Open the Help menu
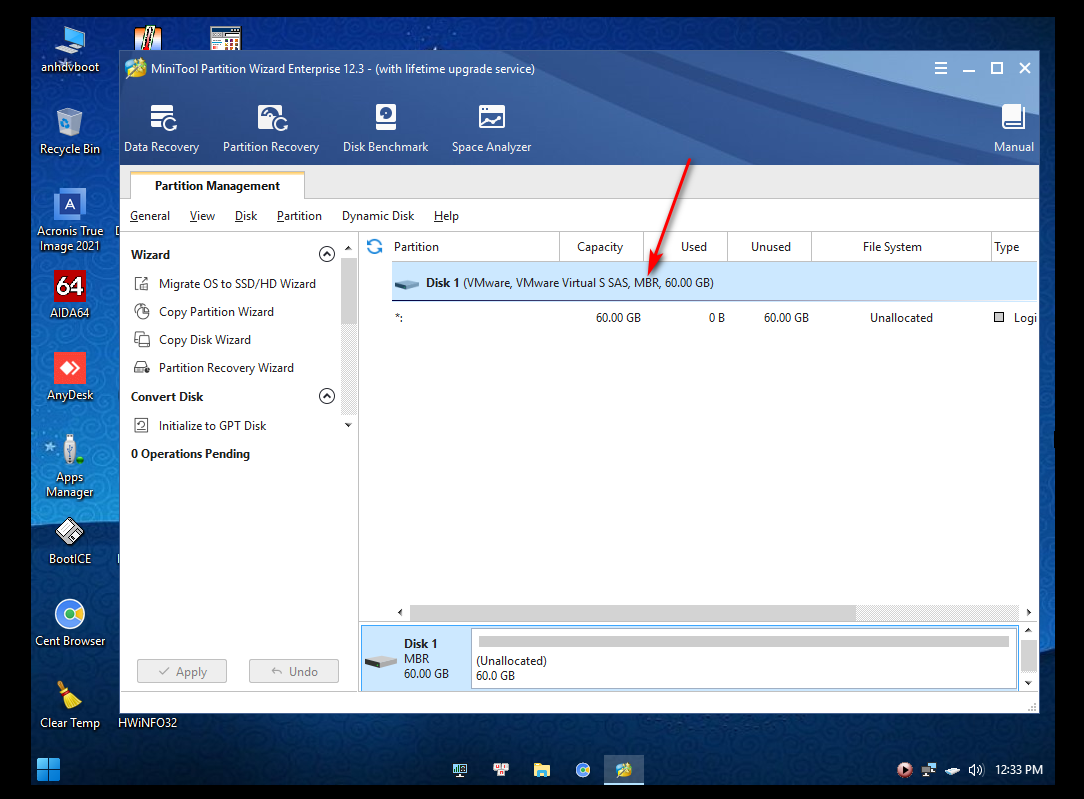1084x799 pixels. (447, 216)
